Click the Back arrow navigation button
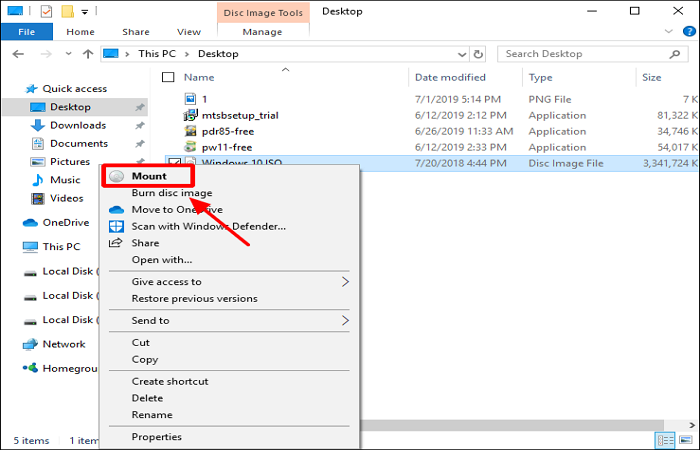Image resolution: width=700 pixels, height=450 pixels. pyautogui.click(x=18, y=54)
